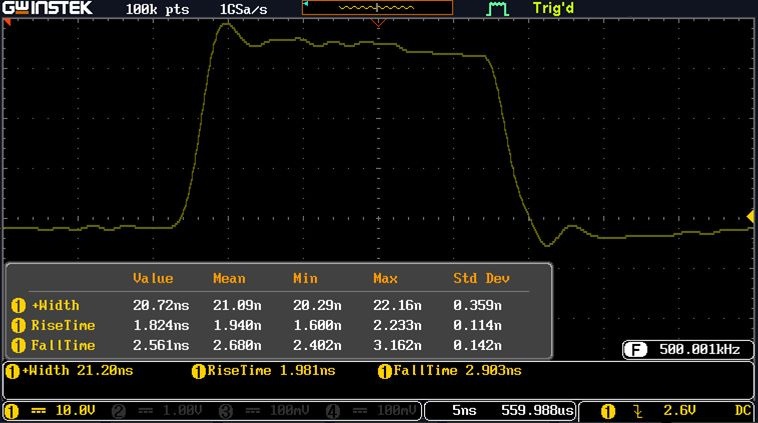The image size is (758, 423).
Task: Click the FallTime min 2.402n
Action: coord(317,345)
